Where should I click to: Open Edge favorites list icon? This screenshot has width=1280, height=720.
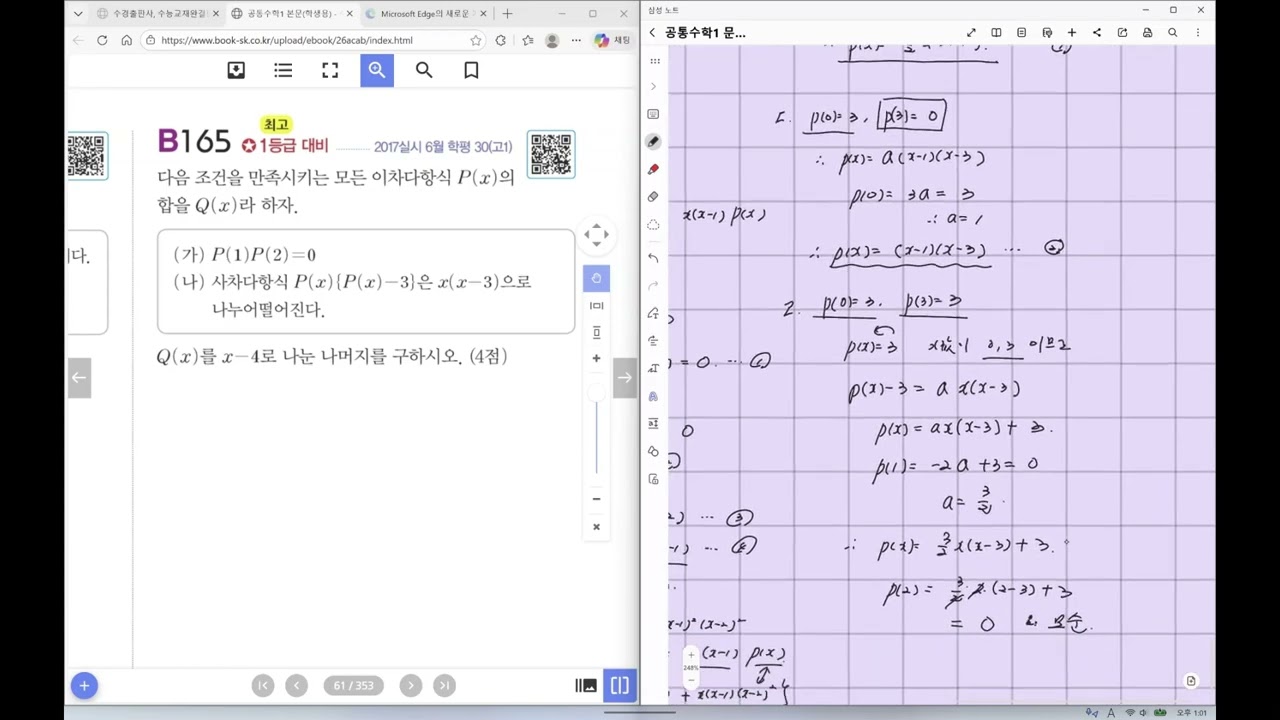(527, 40)
